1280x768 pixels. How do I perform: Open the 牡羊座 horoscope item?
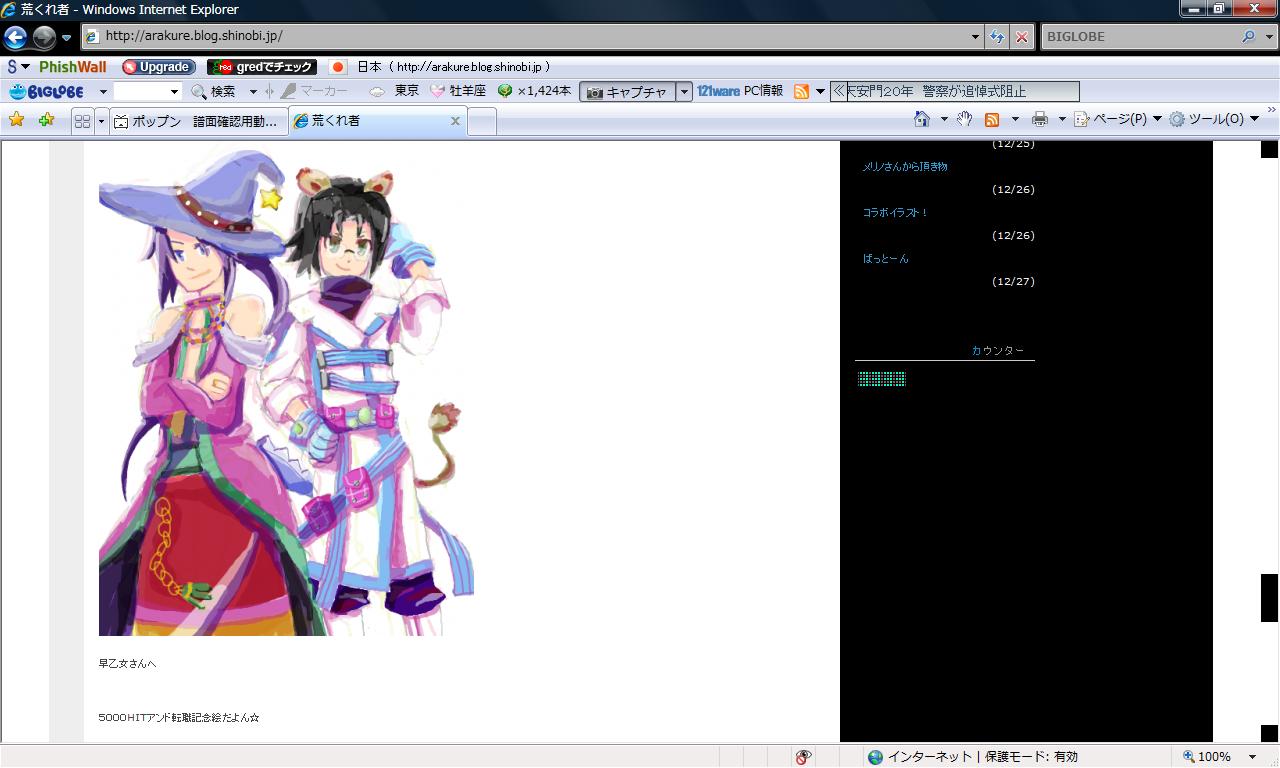[458, 91]
